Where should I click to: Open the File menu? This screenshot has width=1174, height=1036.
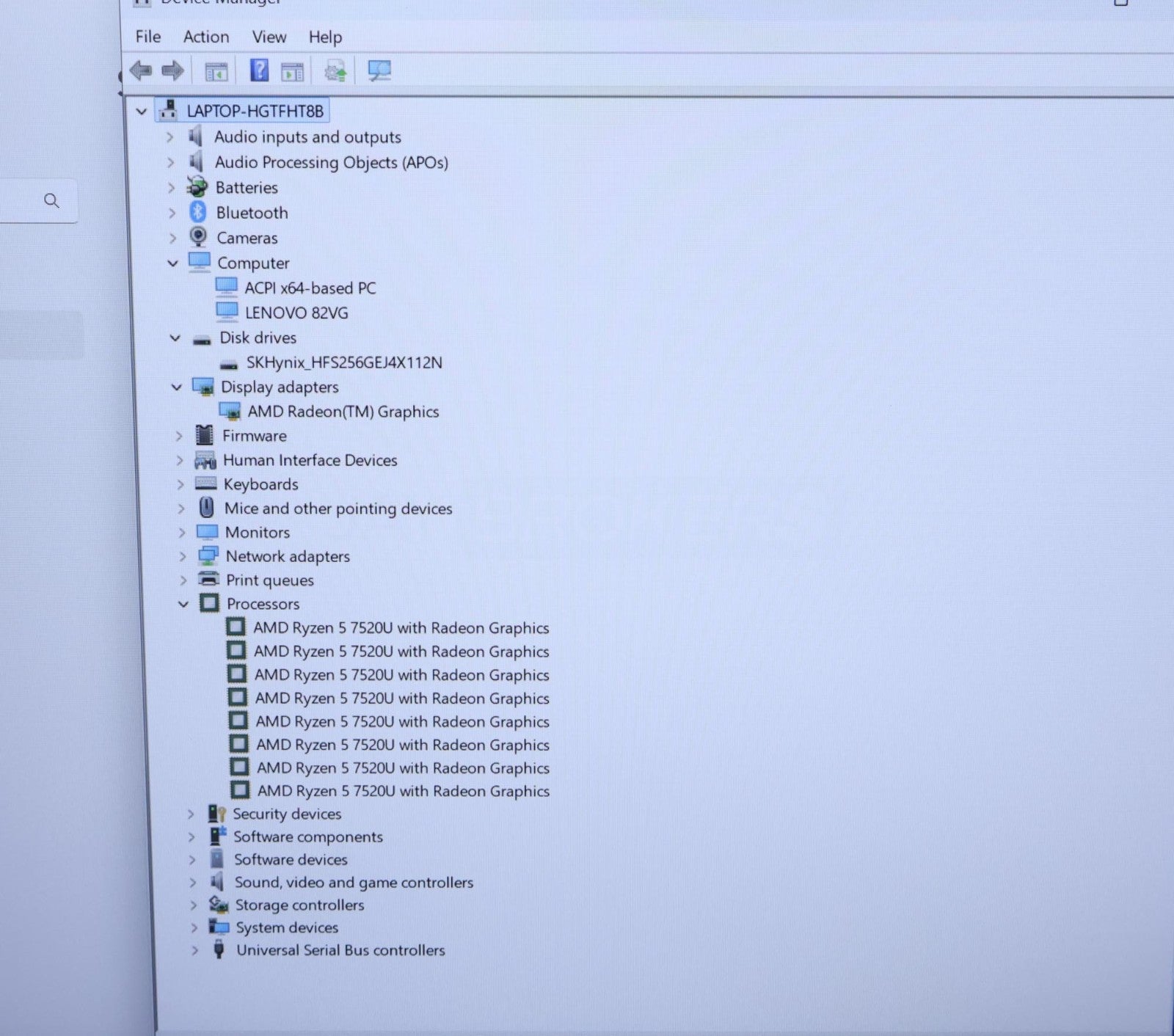147,37
